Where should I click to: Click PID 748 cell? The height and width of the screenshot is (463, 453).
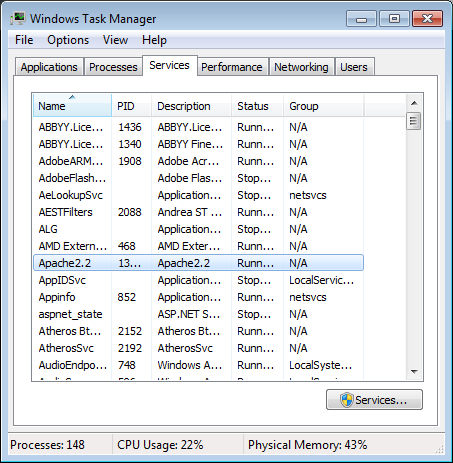[127, 365]
